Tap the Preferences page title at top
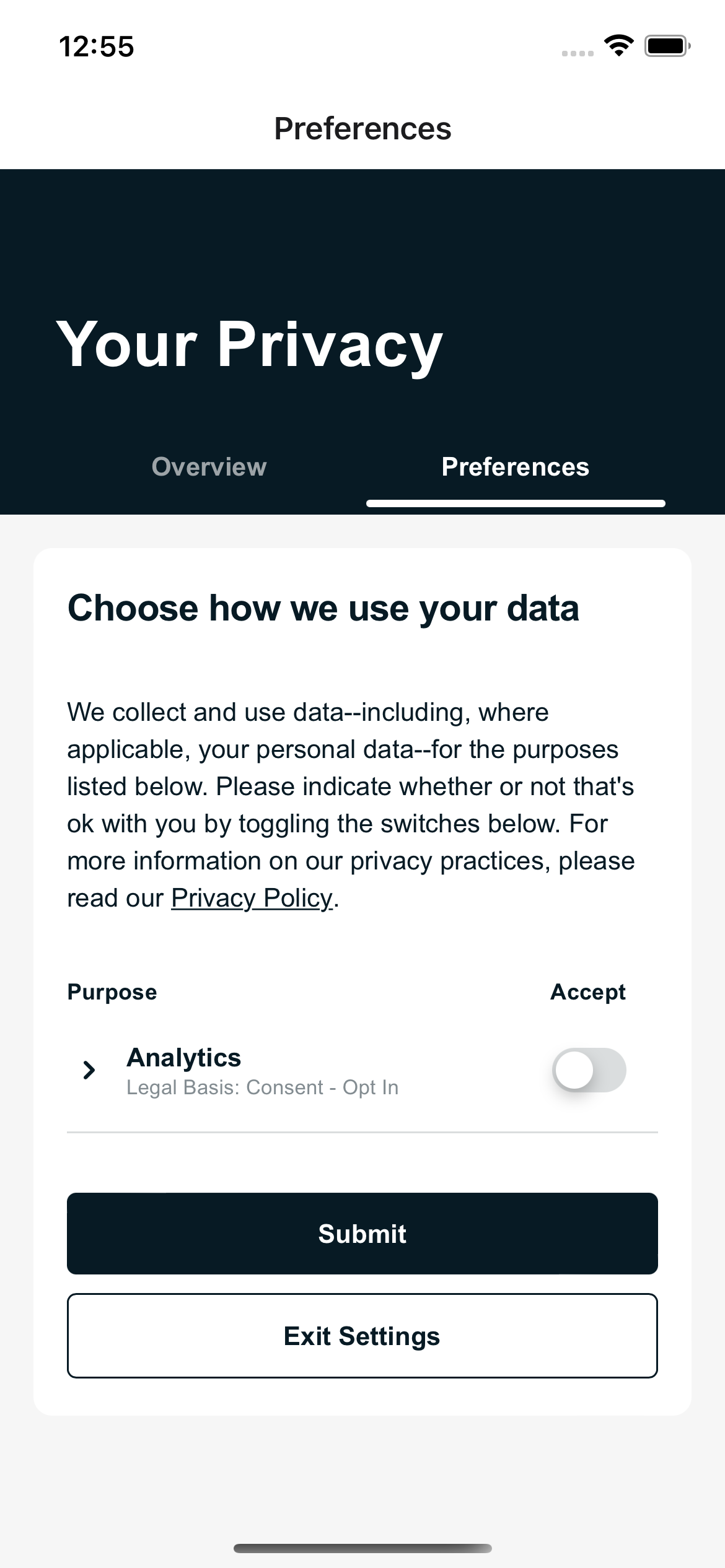 tap(362, 129)
